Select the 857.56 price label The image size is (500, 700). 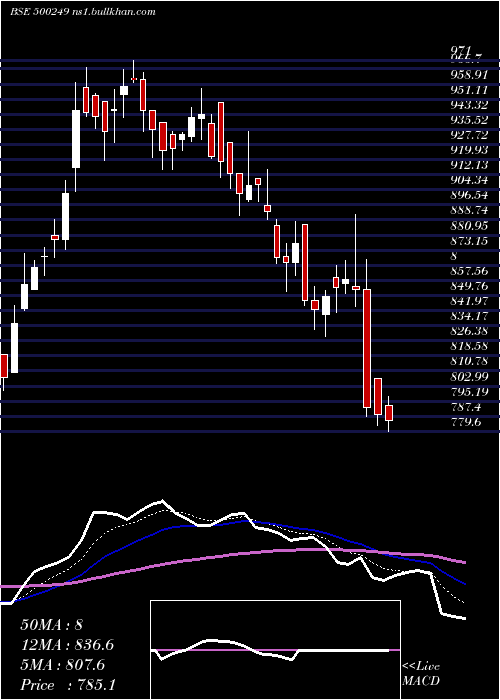pyautogui.click(x=469, y=271)
